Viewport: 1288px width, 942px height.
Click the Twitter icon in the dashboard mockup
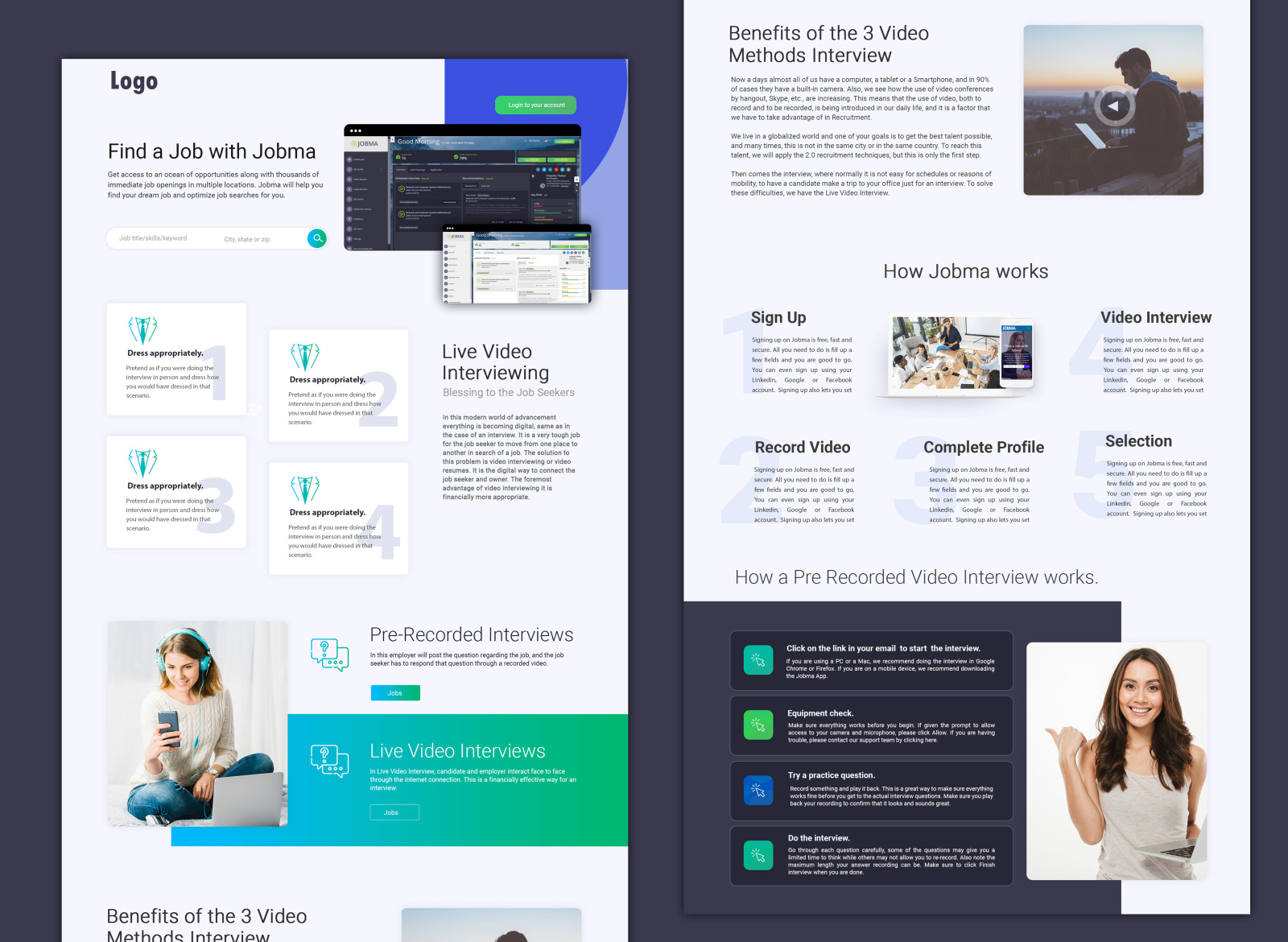[x=544, y=170]
